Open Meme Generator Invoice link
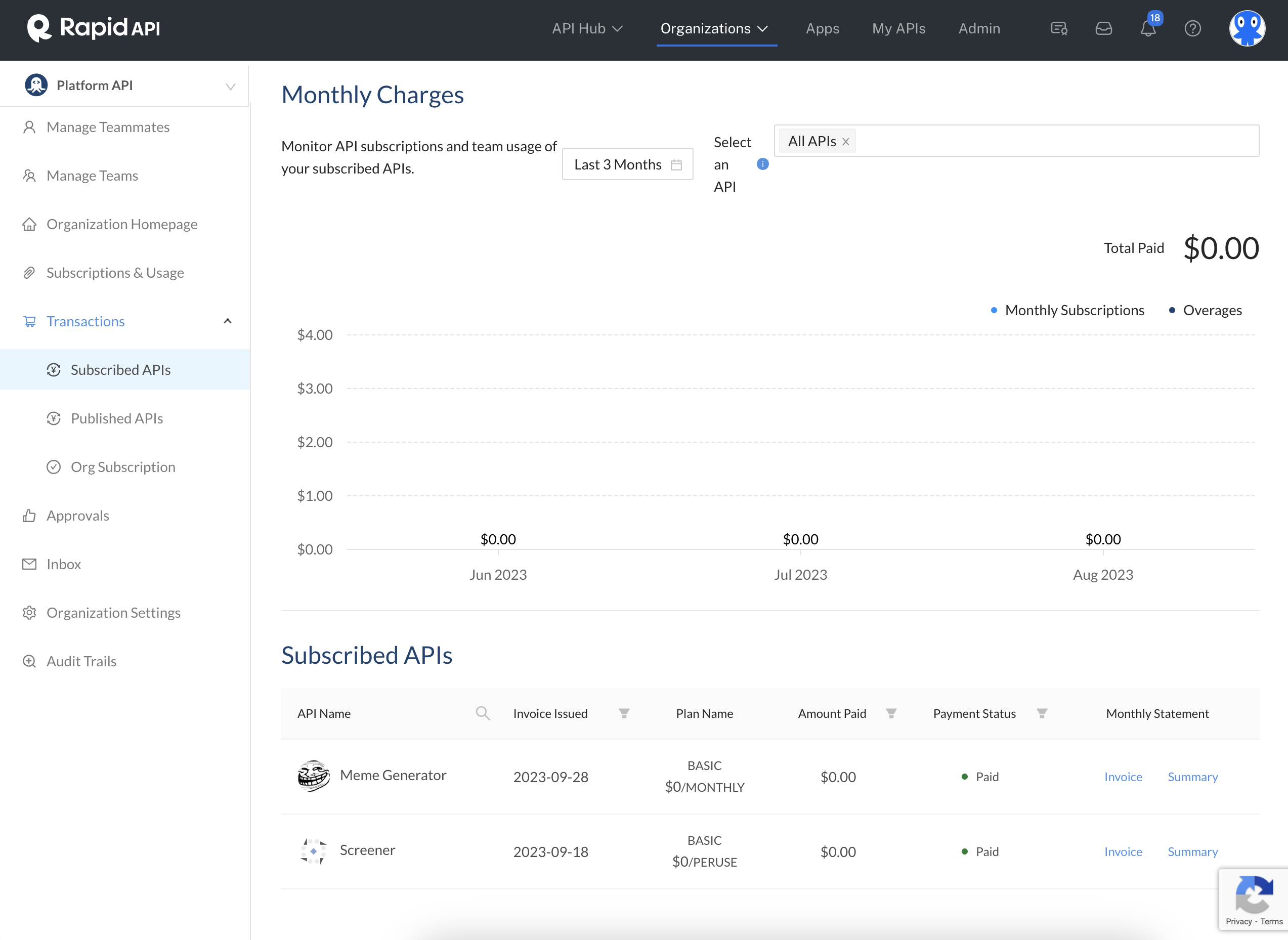 tap(1123, 777)
